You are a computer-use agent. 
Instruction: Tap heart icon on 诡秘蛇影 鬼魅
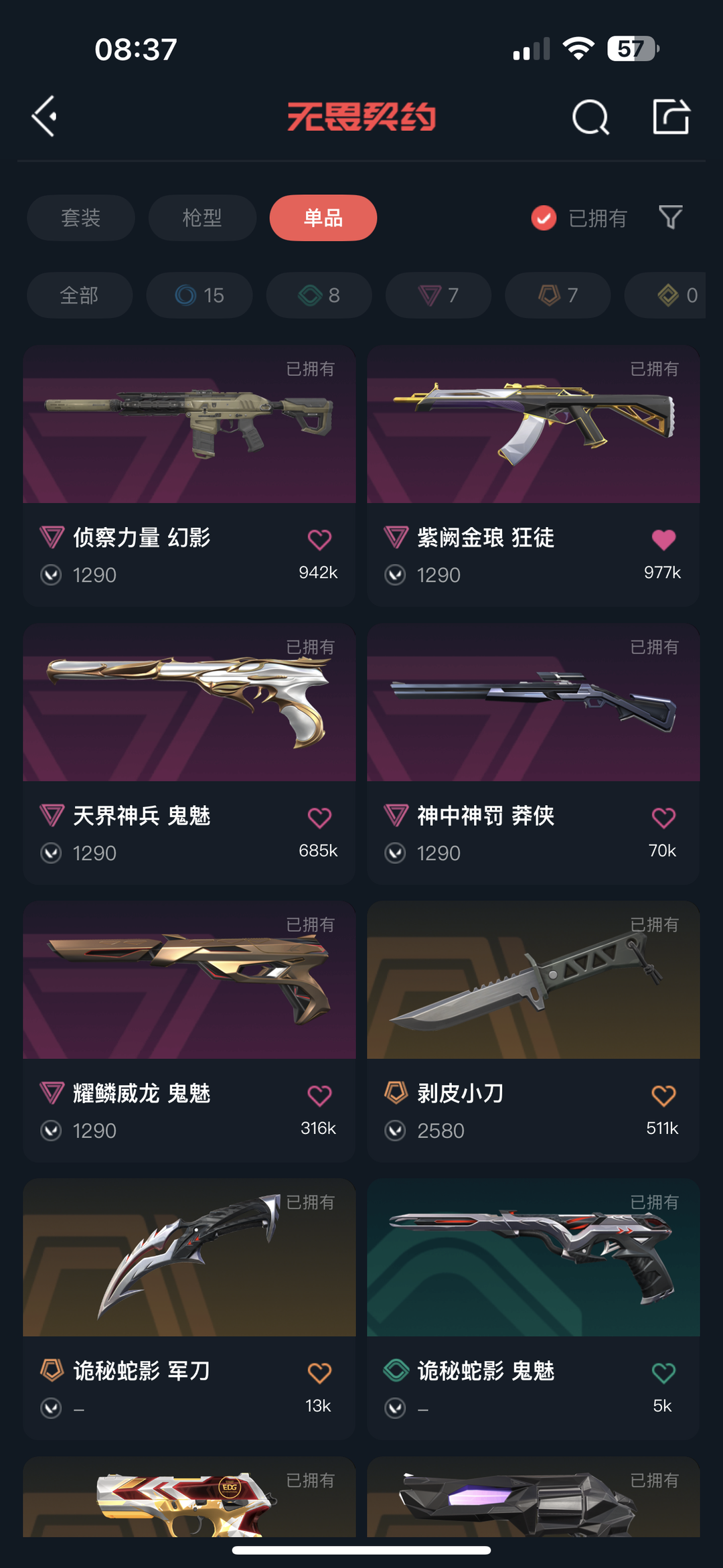[663, 1372]
